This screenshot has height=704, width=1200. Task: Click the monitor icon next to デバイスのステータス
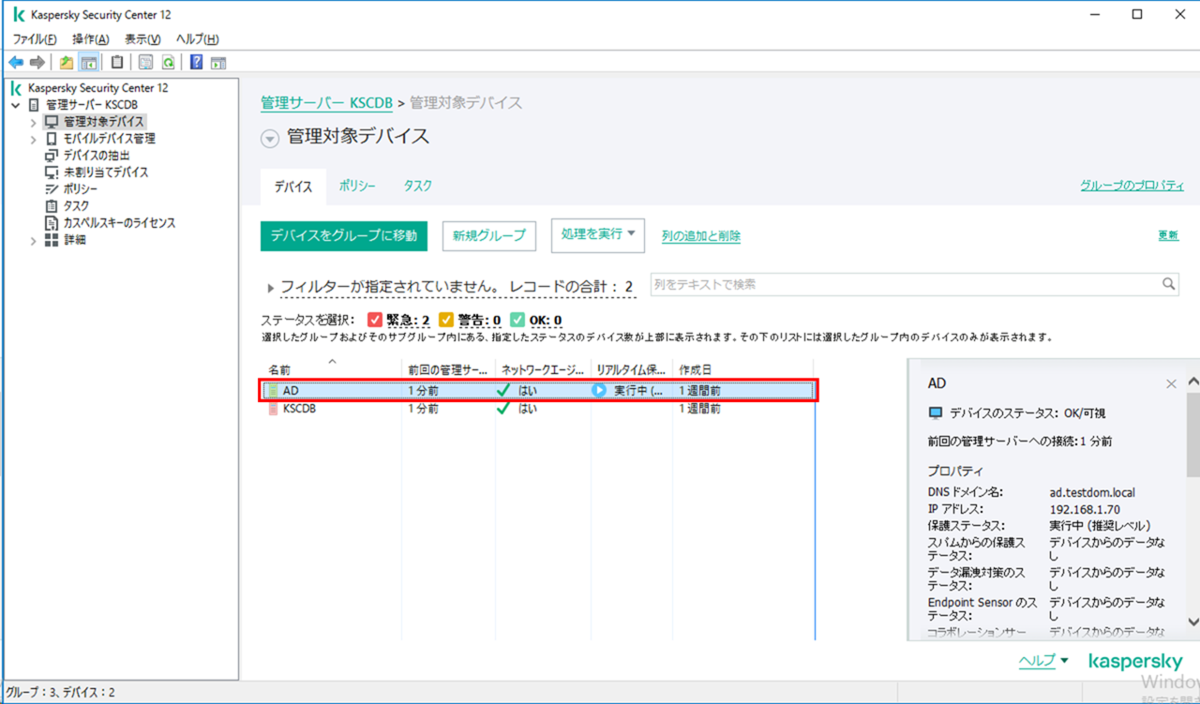coord(936,413)
